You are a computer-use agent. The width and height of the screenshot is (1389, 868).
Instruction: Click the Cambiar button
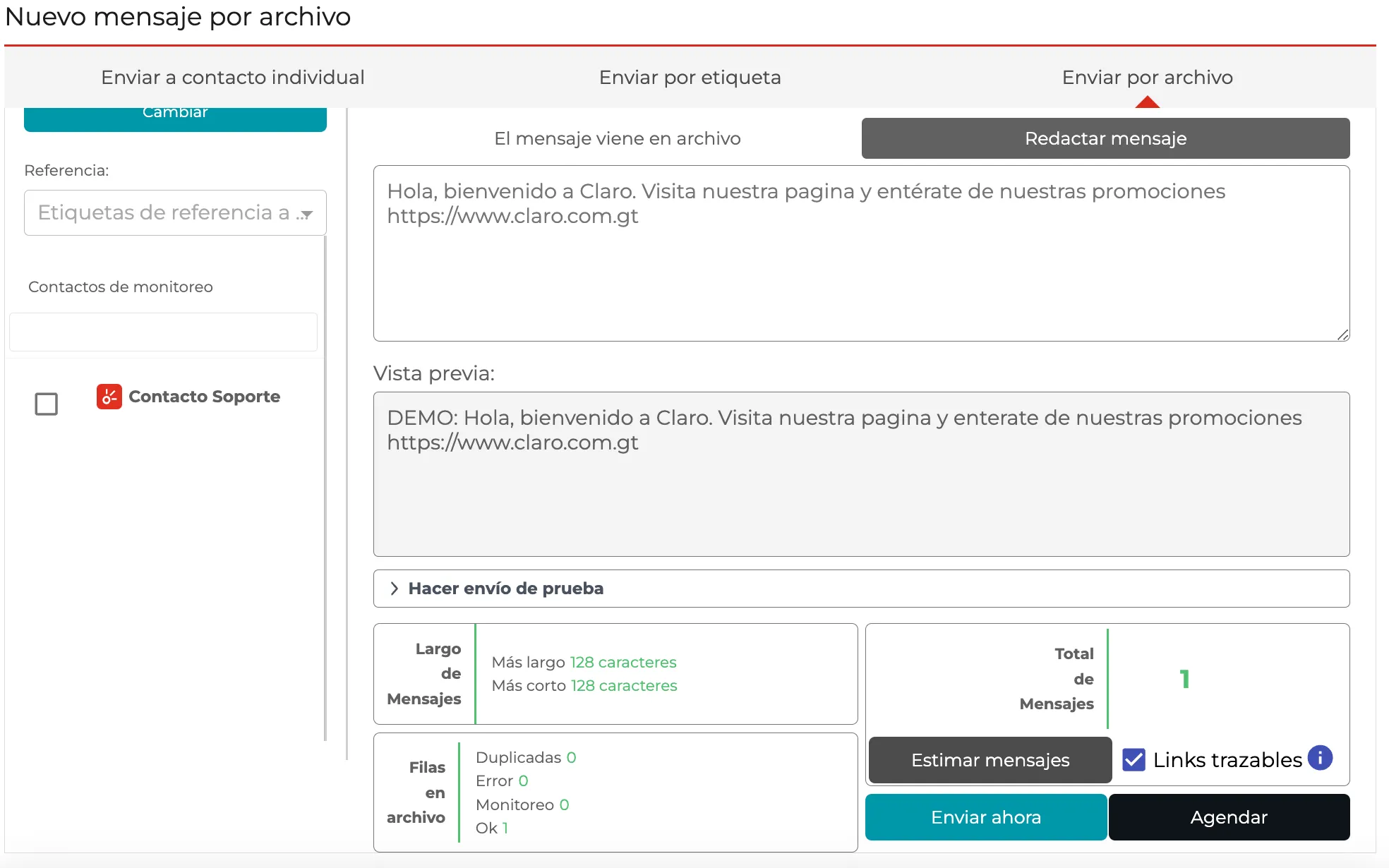(175, 119)
